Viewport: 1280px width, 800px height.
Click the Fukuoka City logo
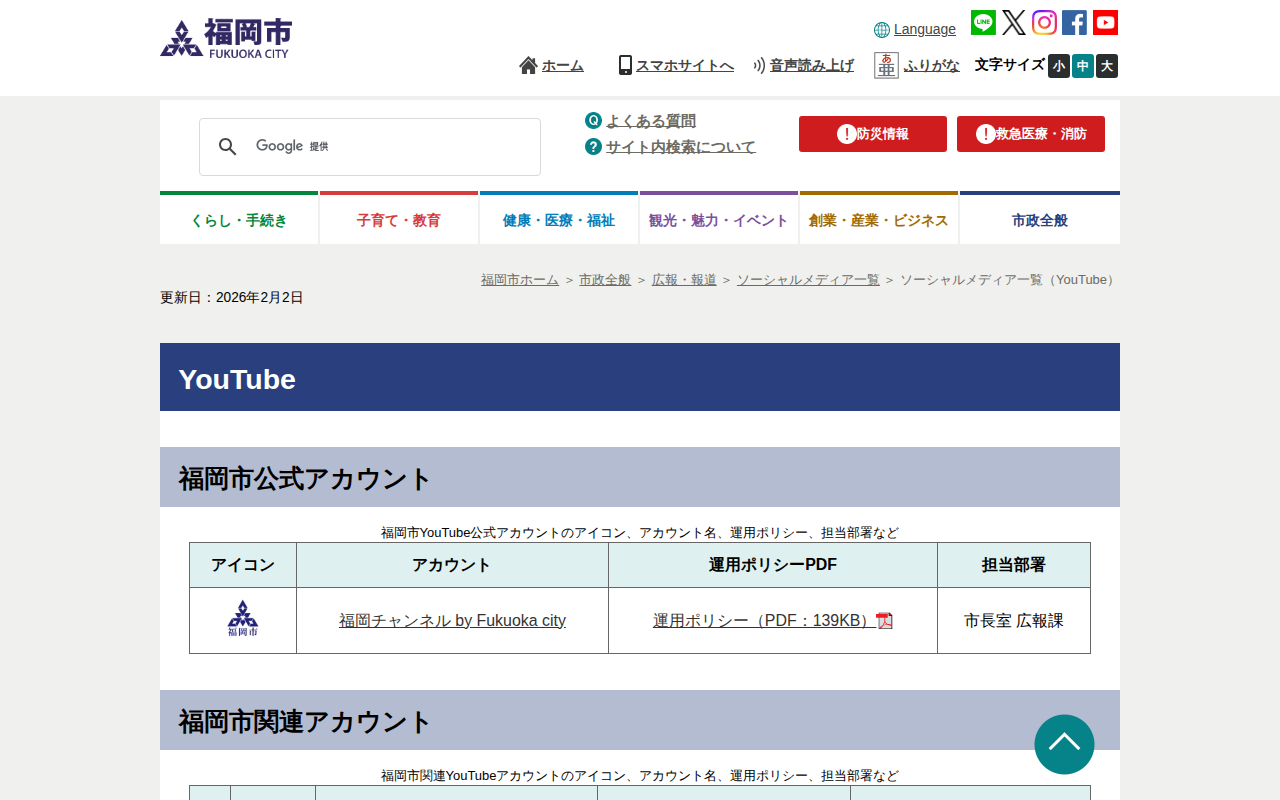pyautogui.click(x=226, y=39)
